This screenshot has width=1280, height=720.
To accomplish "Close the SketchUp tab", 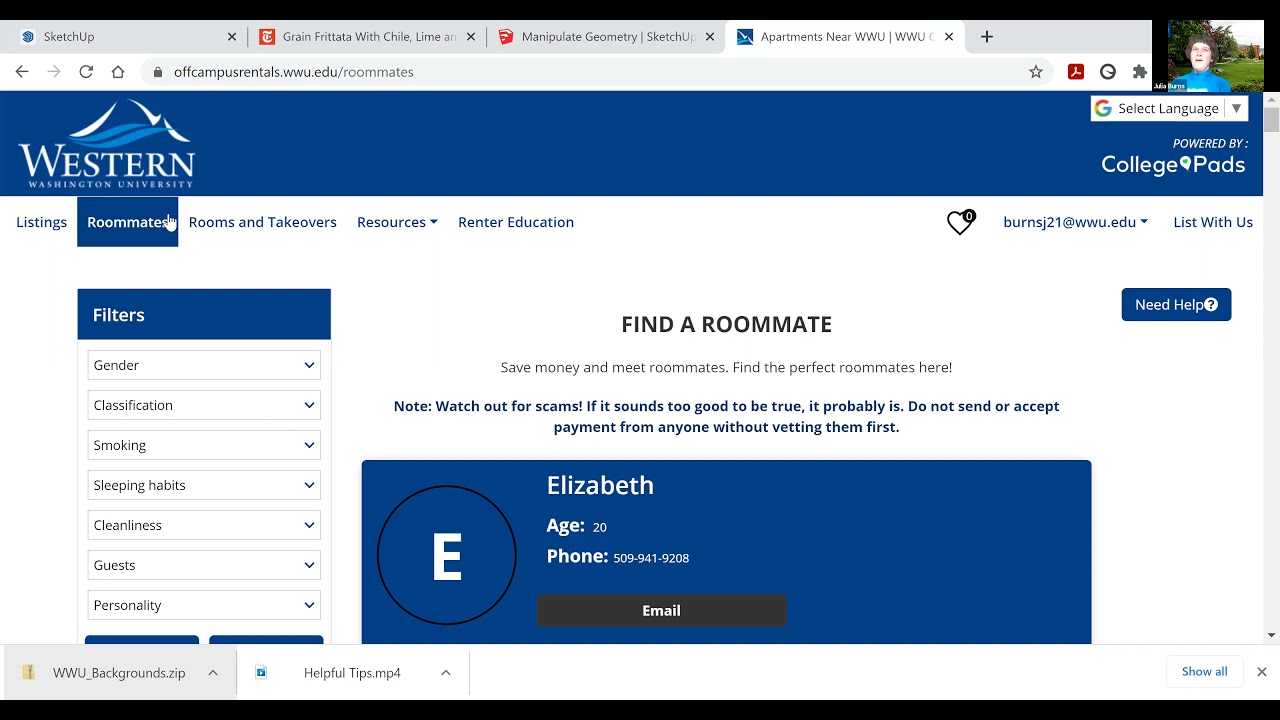I will (232, 37).
